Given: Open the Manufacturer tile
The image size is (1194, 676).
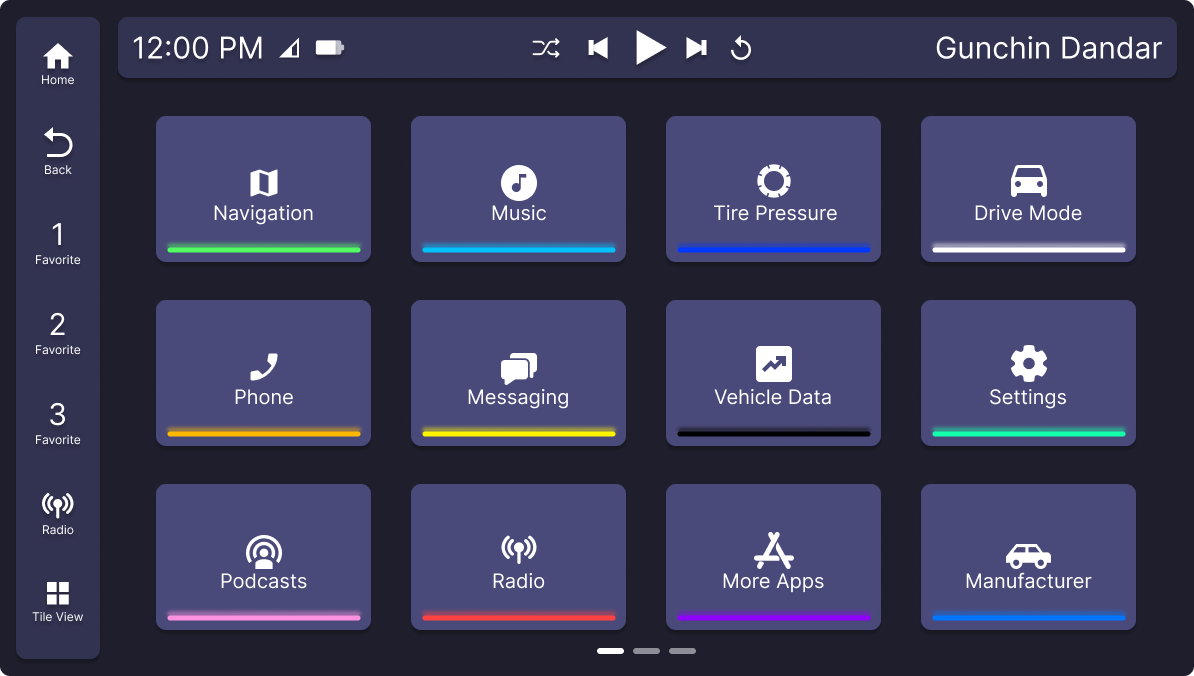Looking at the screenshot, I should [x=1028, y=557].
